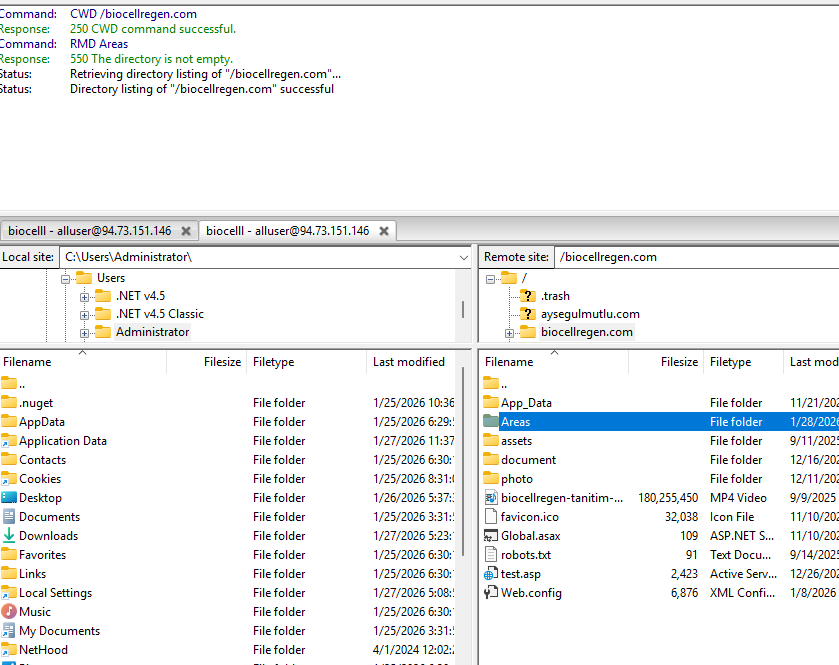
Task: Click the Favorites folder icon
Action: pos(9,555)
